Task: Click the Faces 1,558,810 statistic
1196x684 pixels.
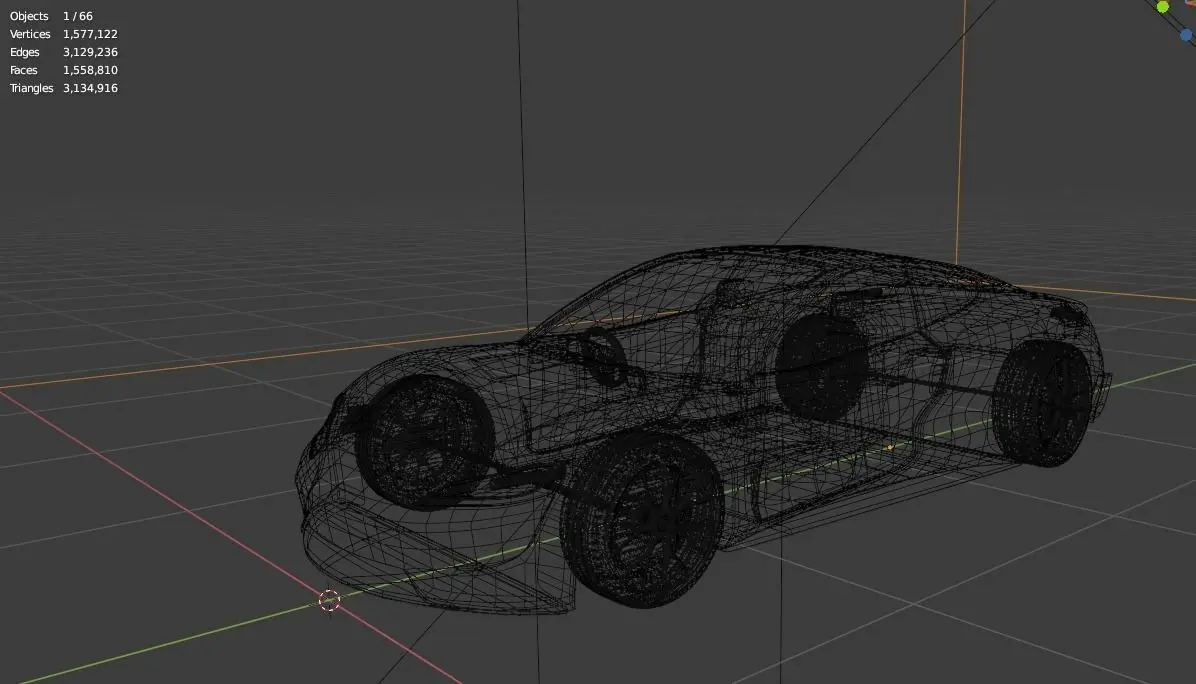Action: (x=63, y=70)
